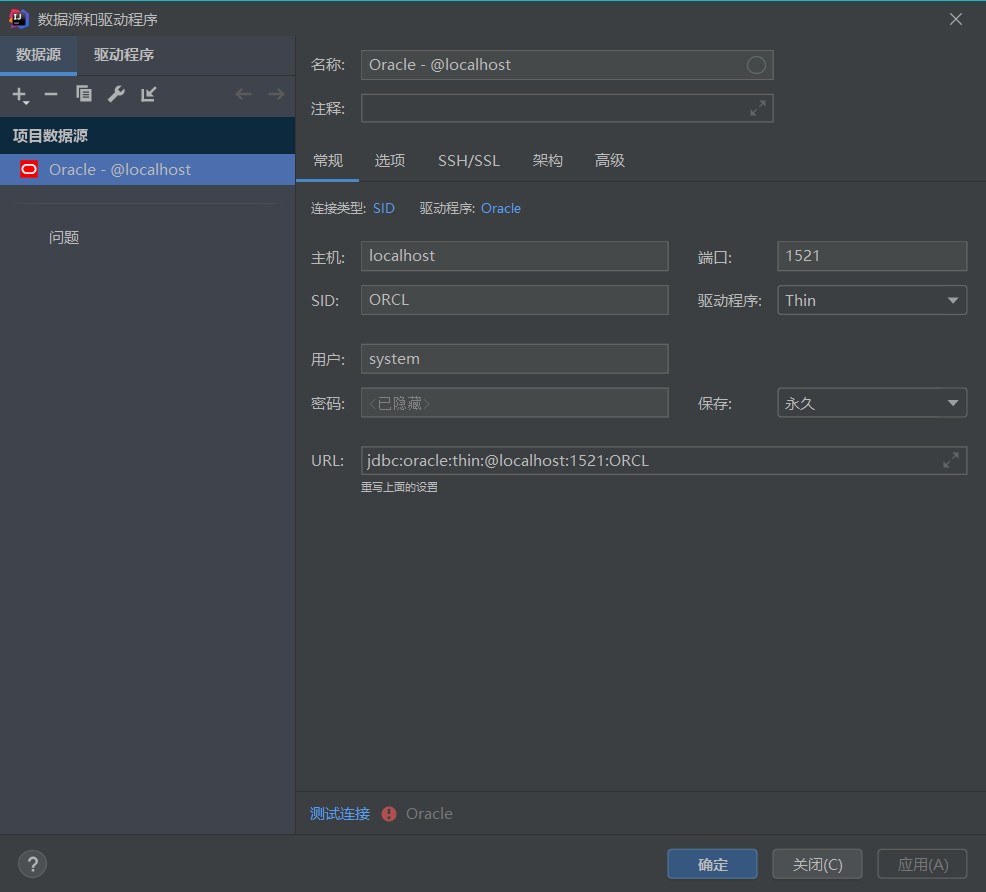Click the color circle in the name field

click(756, 65)
